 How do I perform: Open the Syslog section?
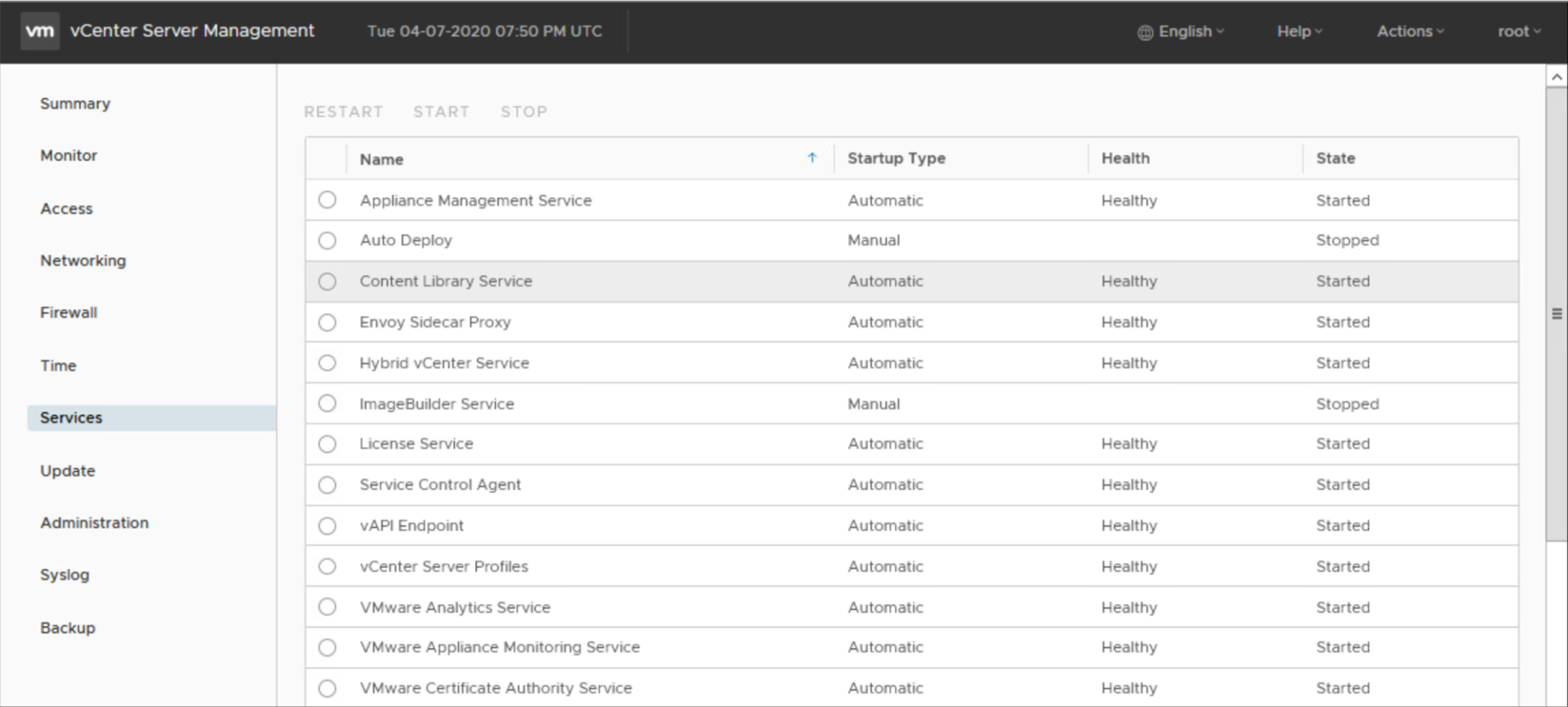coord(65,575)
